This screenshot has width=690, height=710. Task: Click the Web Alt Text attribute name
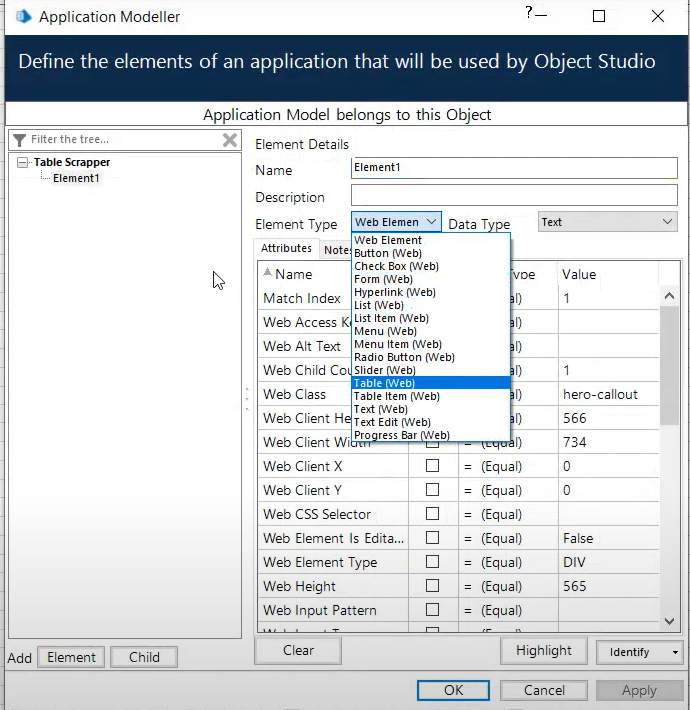coord(302,346)
